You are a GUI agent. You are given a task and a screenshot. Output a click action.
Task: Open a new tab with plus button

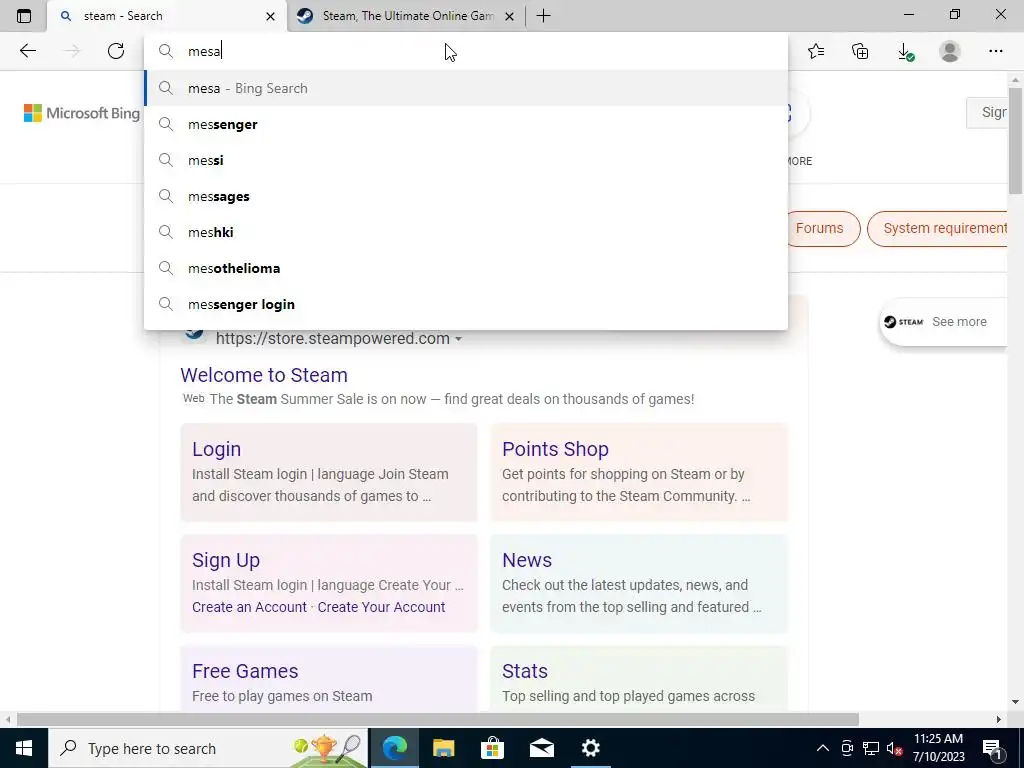[543, 16]
